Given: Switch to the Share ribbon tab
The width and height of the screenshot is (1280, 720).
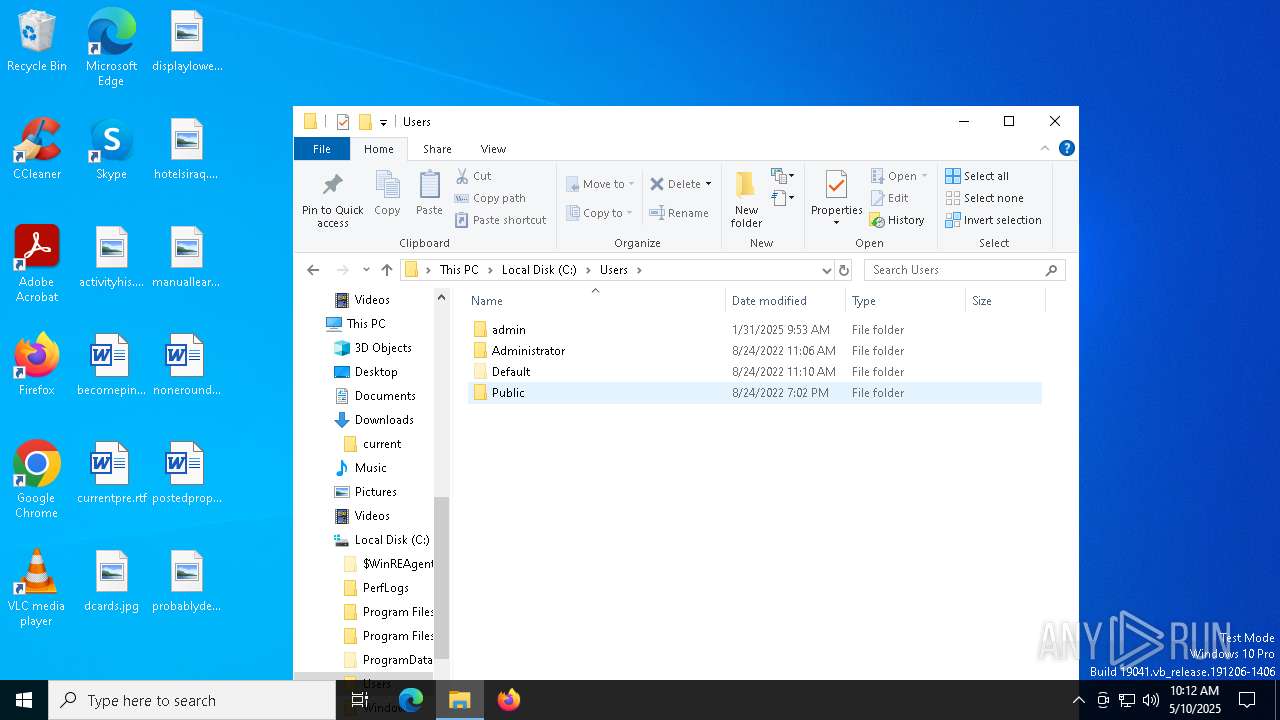Looking at the screenshot, I should pos(437,149).
